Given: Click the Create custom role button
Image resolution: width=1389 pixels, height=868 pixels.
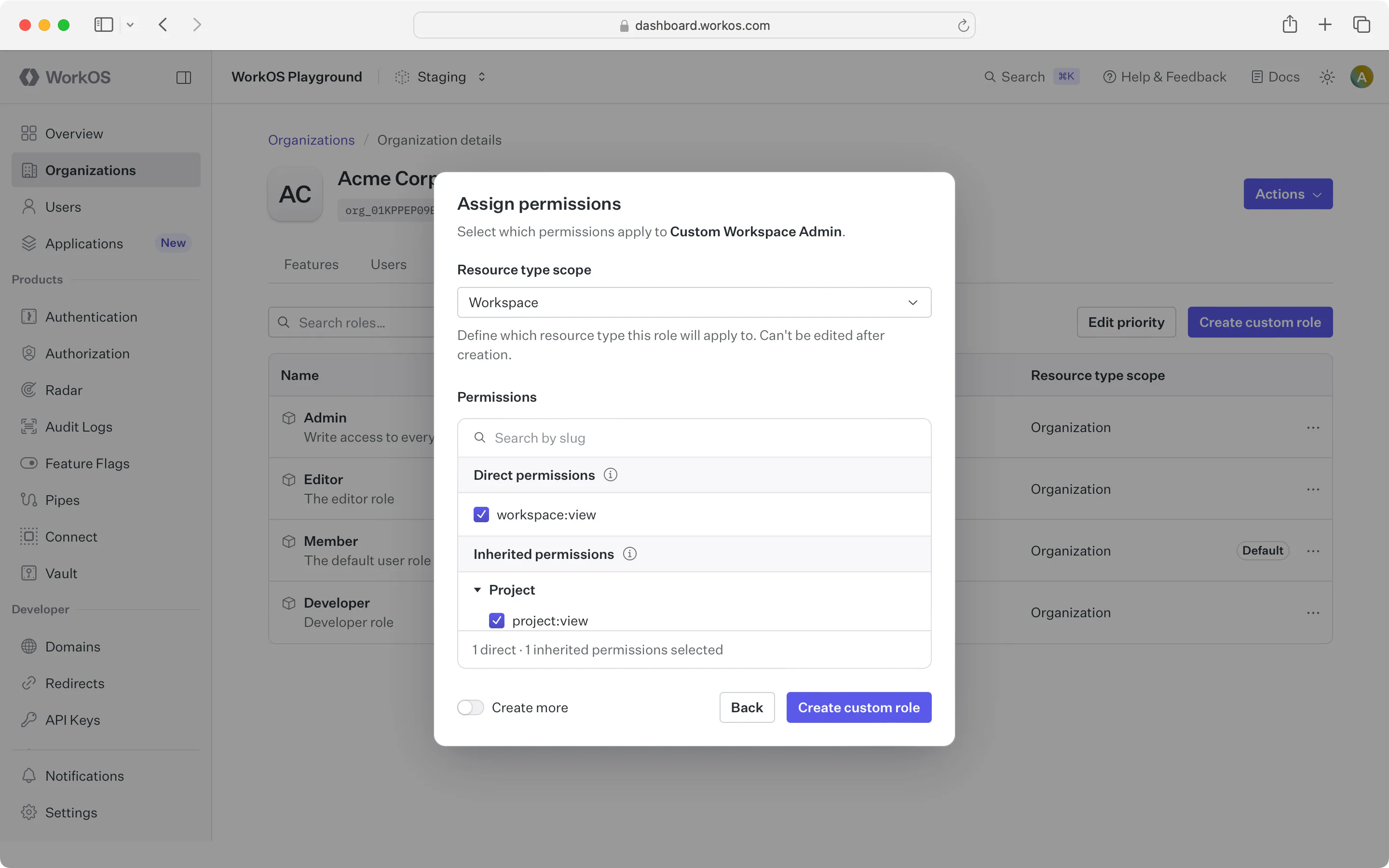Looking at the screenshot, I should (858, 707).
